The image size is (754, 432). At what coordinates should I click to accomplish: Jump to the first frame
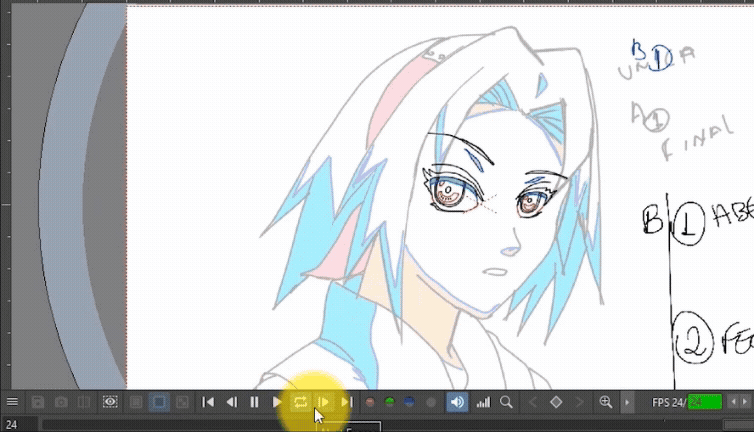pos(208,402)
